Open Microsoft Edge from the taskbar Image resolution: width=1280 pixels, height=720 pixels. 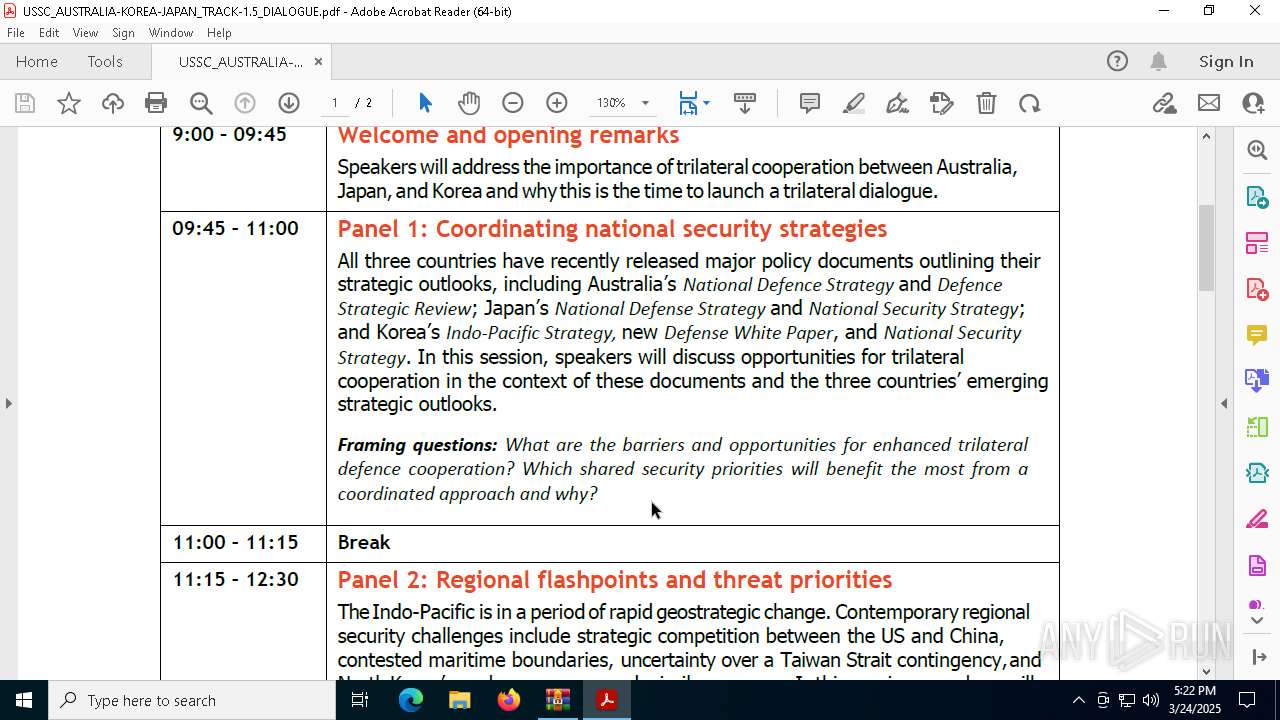point(411,700)
